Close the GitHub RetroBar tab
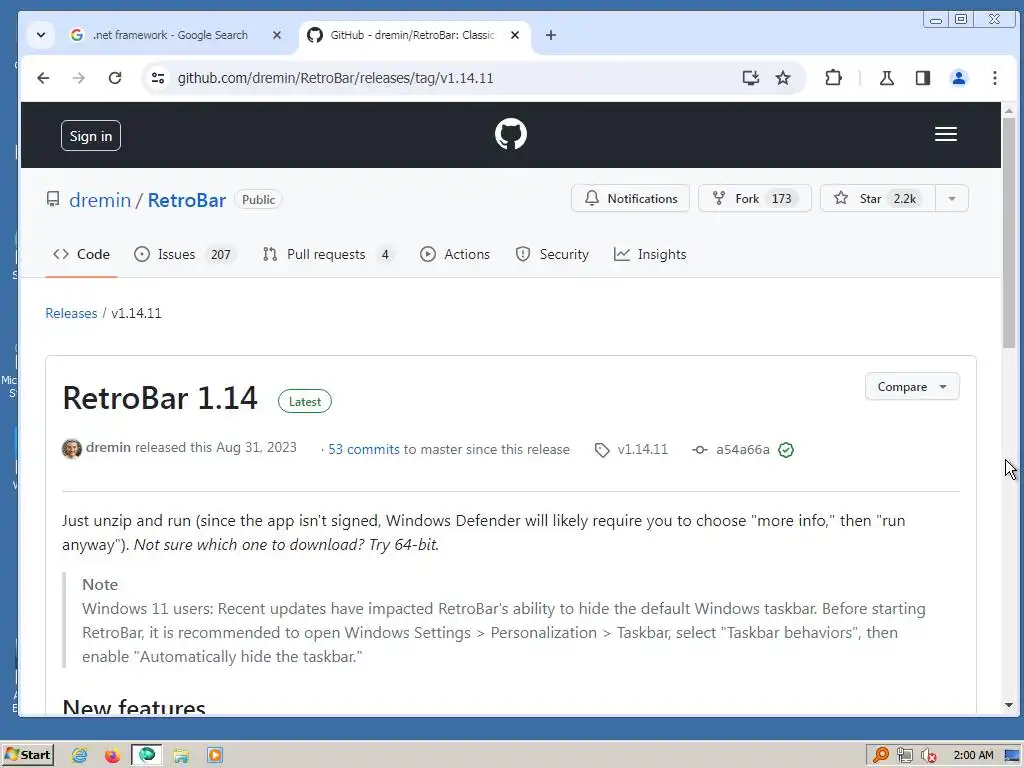1024x768 pixels. 515,35
